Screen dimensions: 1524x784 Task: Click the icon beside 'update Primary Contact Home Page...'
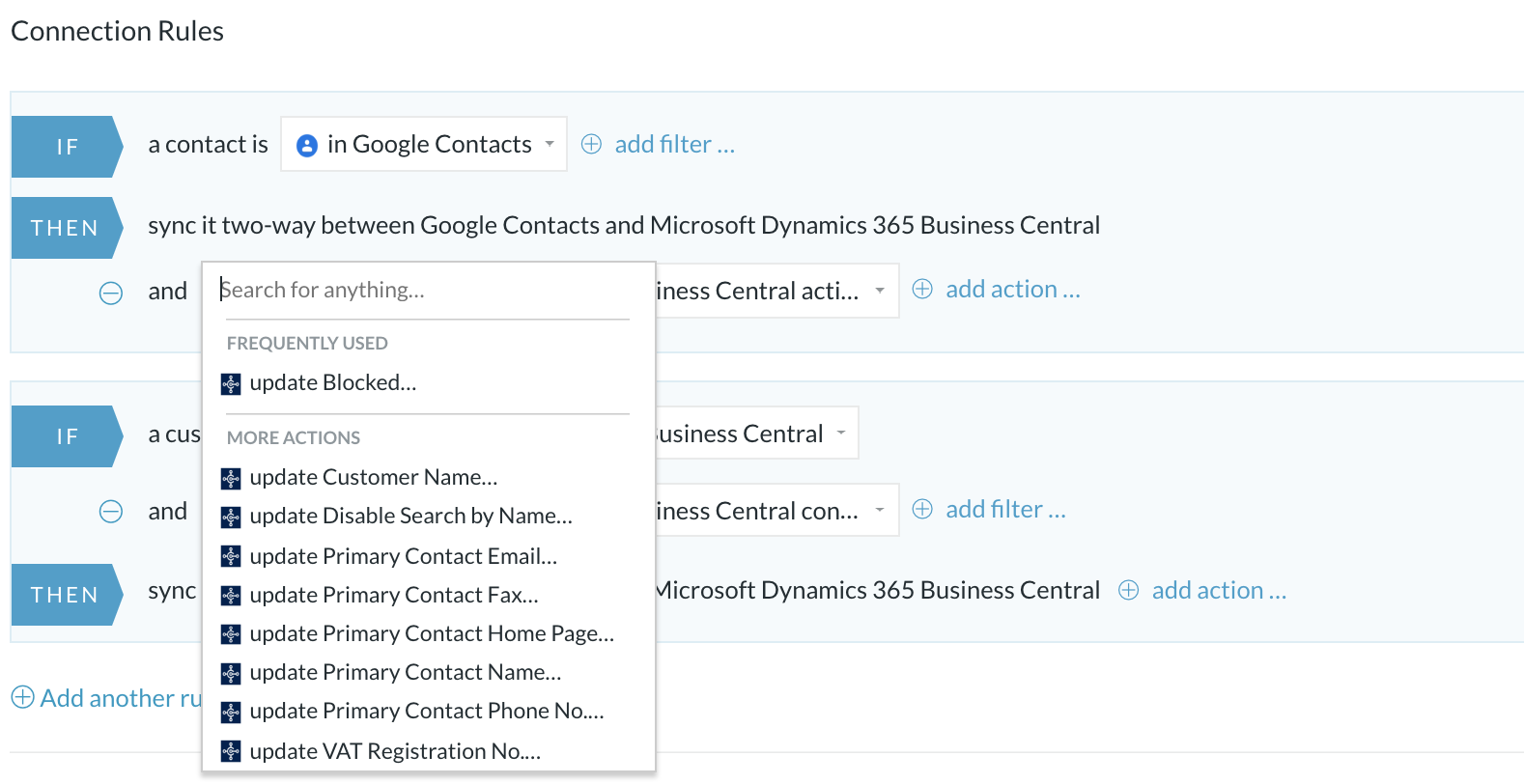pos(231,634)
